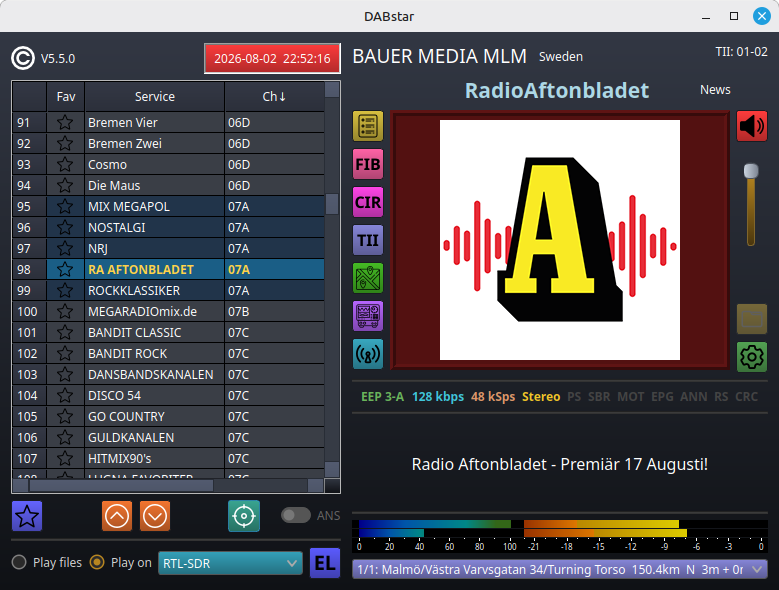The width and height of the screenshot is (779, 590).
Task: Open the spectrum scope viewer
Action: [368, 316]
